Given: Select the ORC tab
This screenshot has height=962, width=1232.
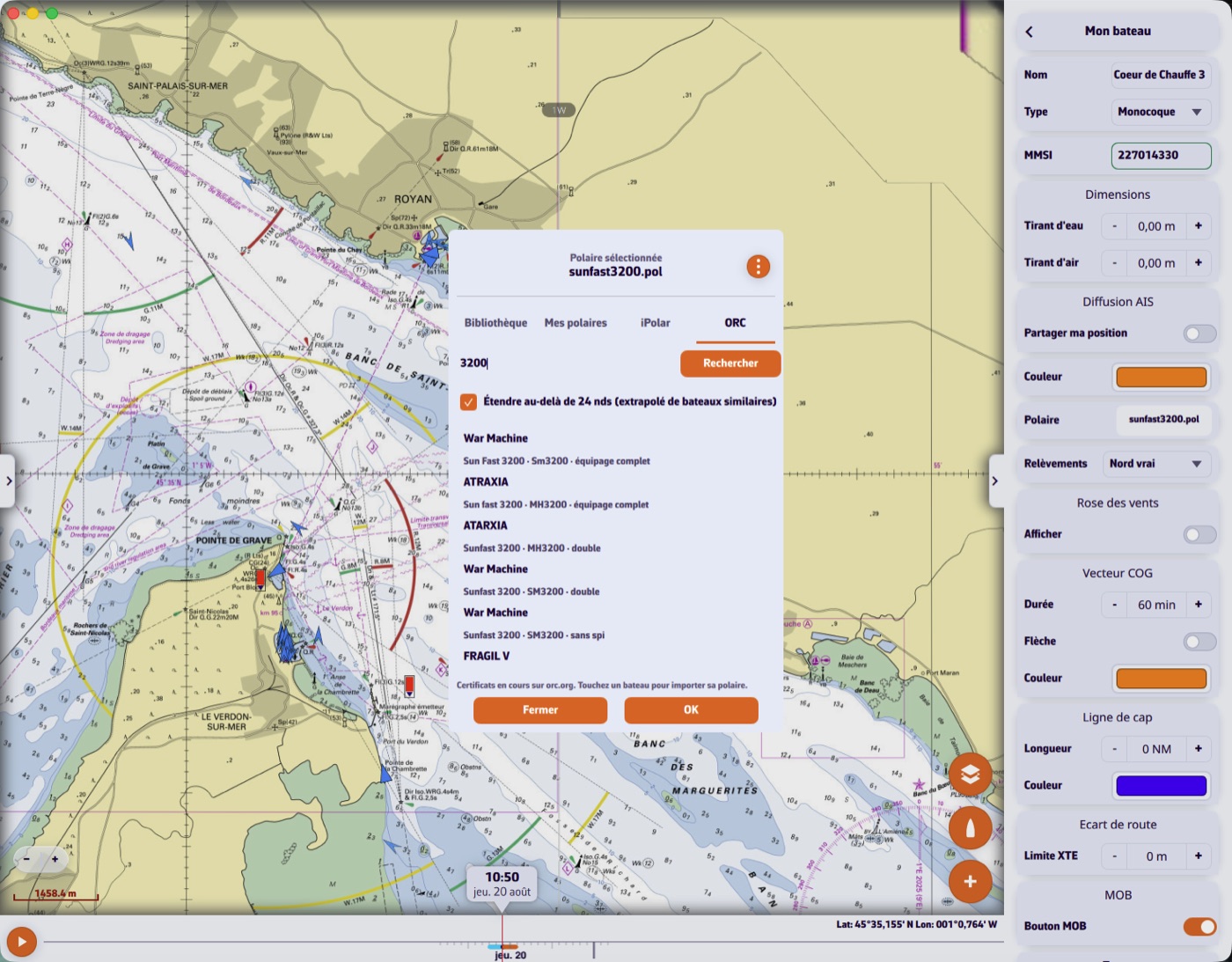Looking at the screenshot, I should coord(735,323).
